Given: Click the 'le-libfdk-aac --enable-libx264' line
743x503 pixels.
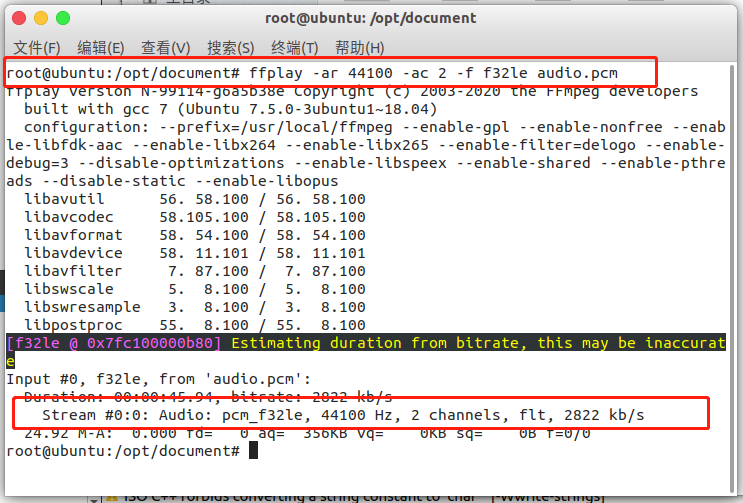Looking at the screenshot, I should click(x=366, y=145).
